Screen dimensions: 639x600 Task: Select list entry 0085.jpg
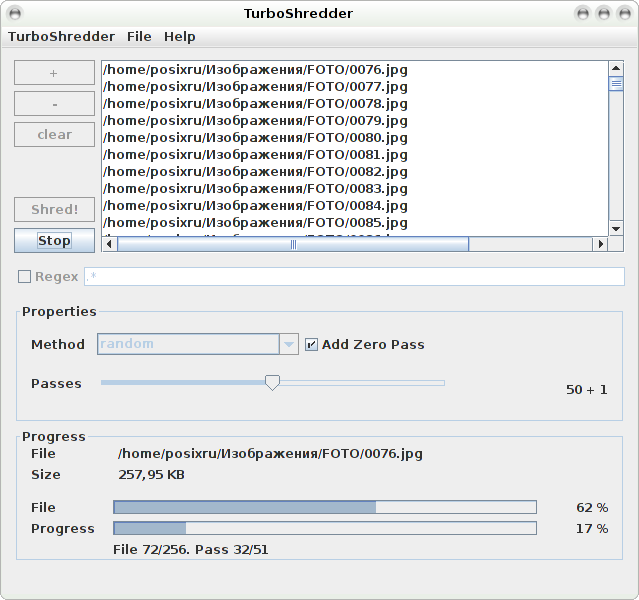pos(355,223)
